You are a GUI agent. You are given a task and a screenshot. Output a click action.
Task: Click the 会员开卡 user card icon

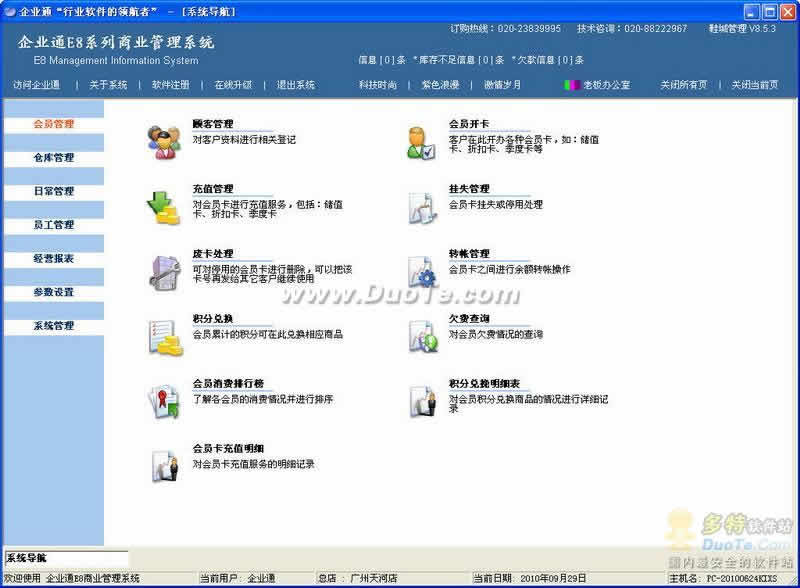tap(421, 143)
